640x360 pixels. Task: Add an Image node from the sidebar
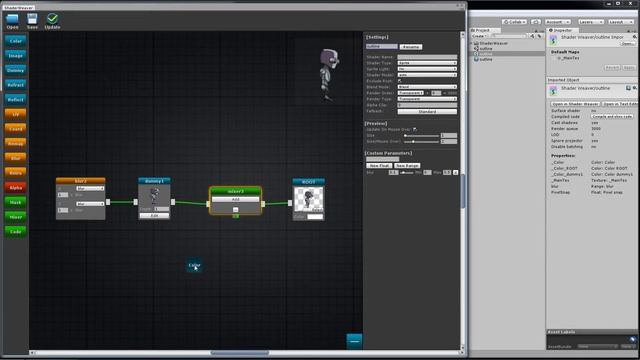coord(16,56)
